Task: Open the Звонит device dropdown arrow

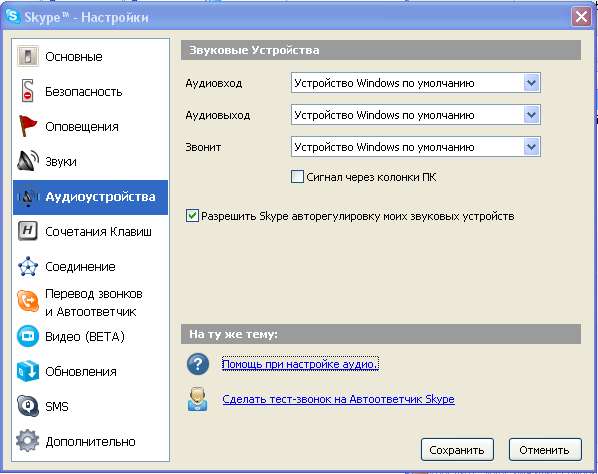Action: (532, 147)
